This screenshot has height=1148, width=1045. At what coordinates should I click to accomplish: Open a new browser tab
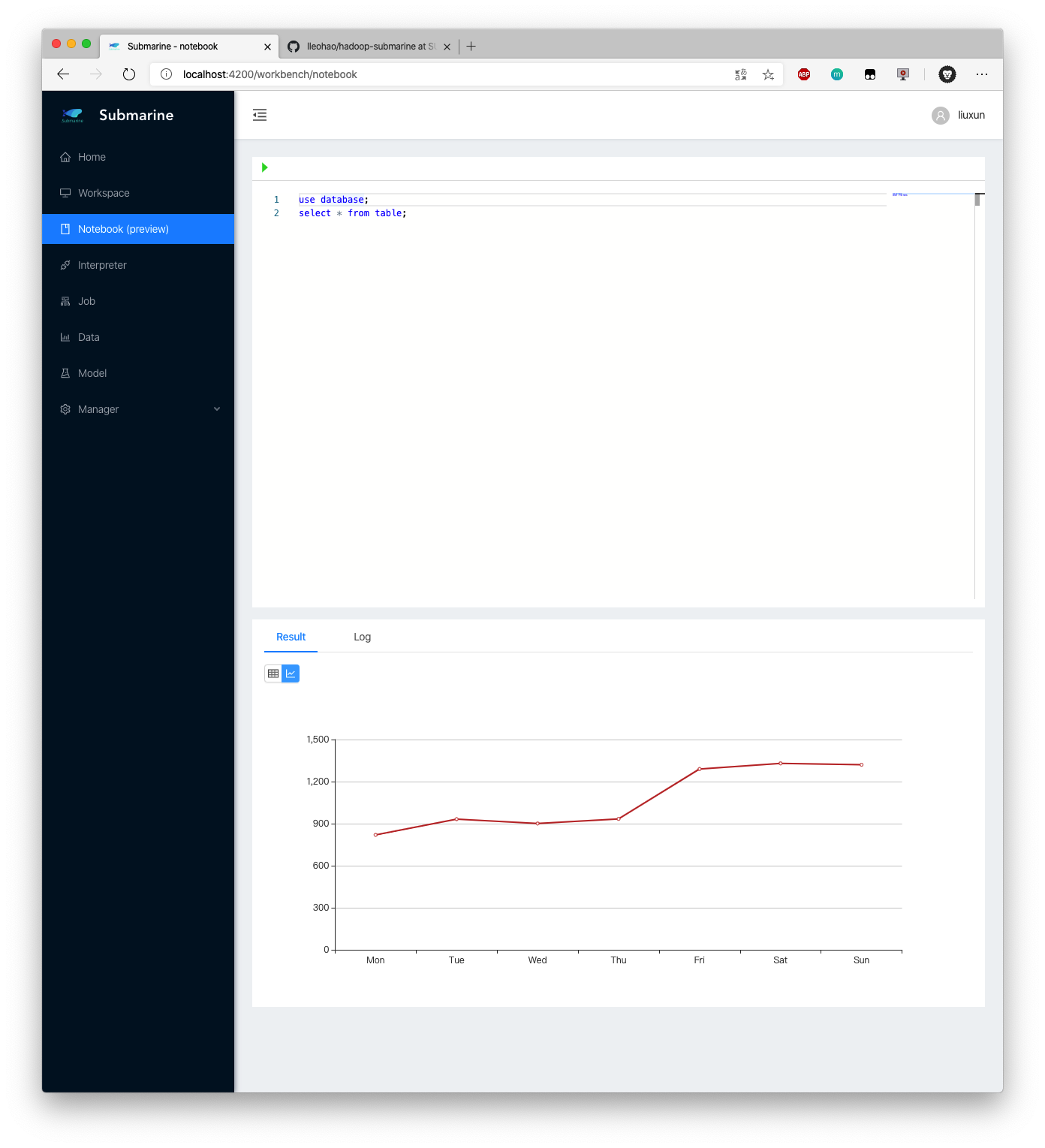pyautogui.click(x=471, y=47)
